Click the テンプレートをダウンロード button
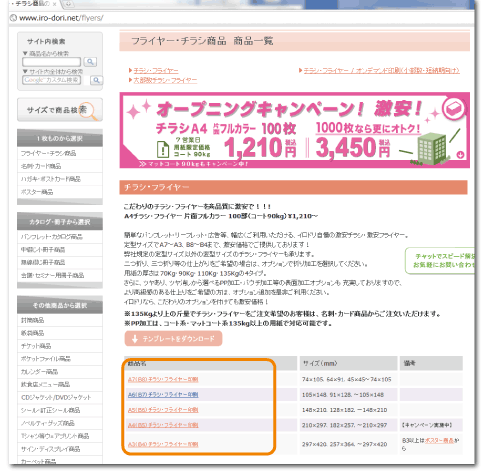 [173, 339]
